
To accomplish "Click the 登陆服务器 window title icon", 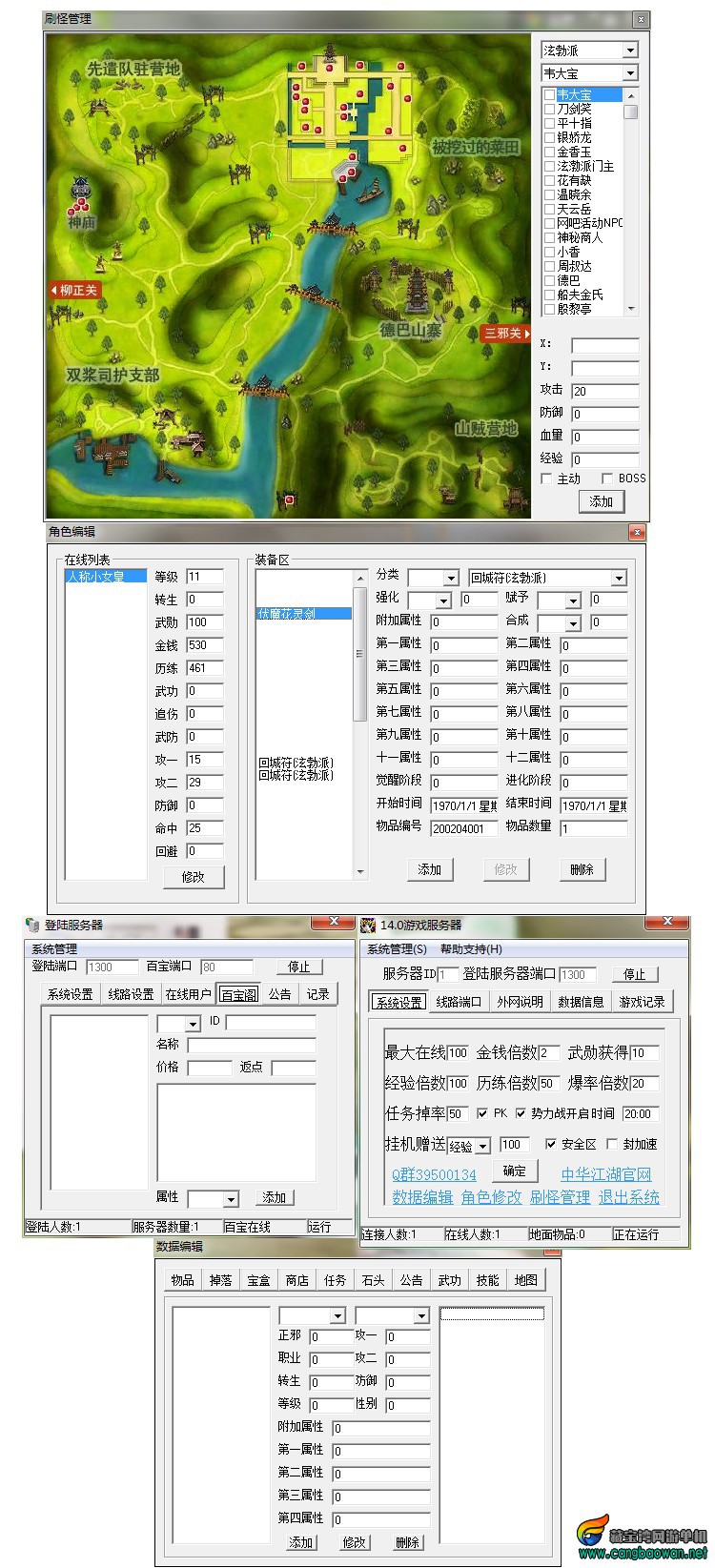I will coord(33,925).
